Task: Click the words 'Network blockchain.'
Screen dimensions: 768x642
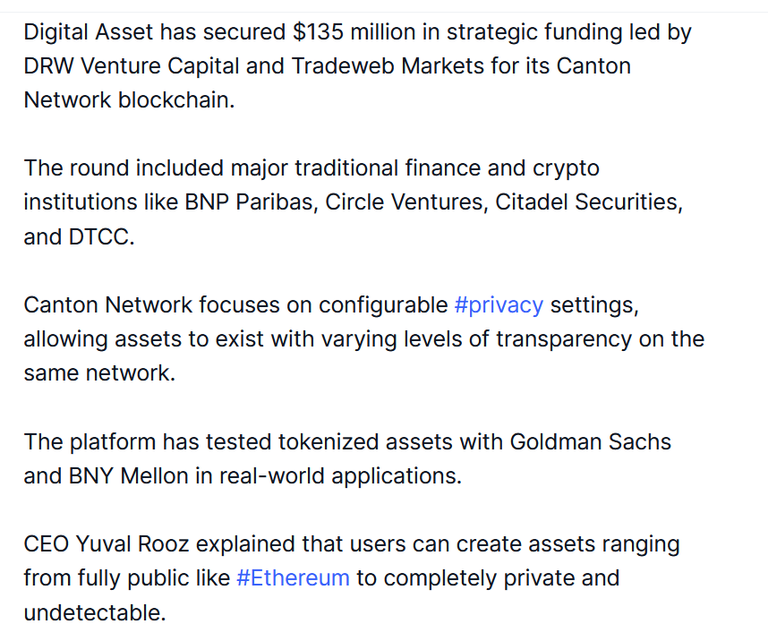Action: pyautogui.click(x=129, y=100)
